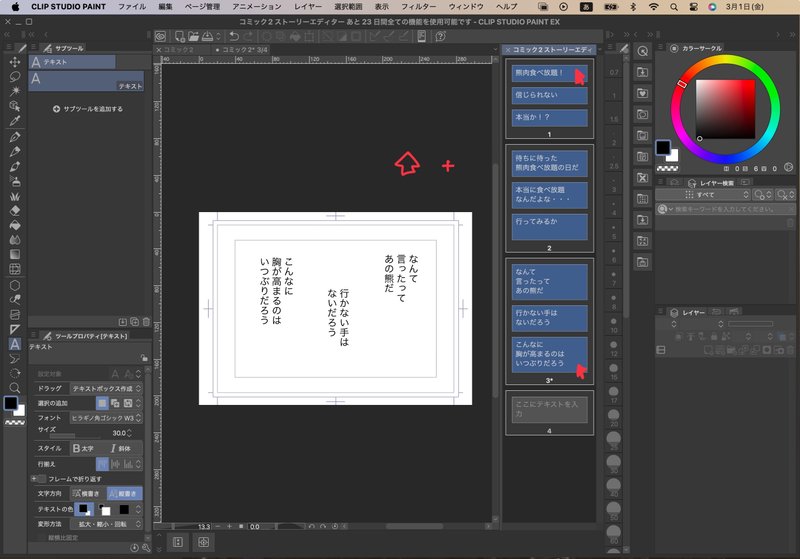This screenshot has width=800, height=559.
Task: Select the Gradient tool
Action: tap(15, 255)
